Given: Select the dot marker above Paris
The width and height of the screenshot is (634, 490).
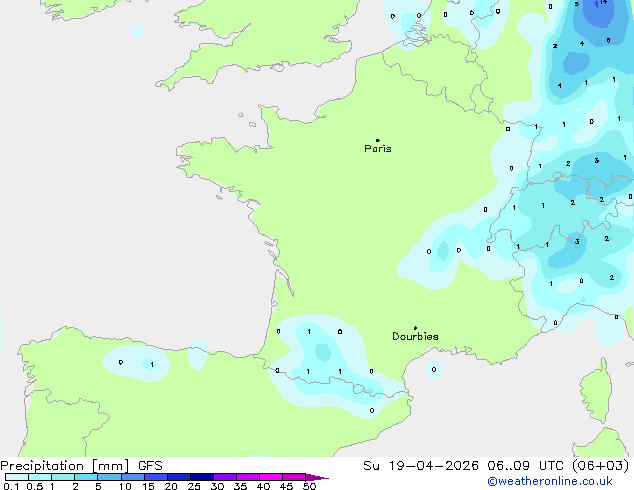Looking at the screenshot, I should pos(378,140).
